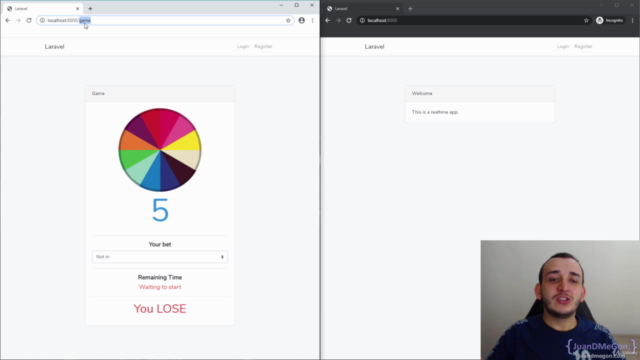Reload the left localhost:8000/game page
The image size is (640, 360).
point(29,20)
